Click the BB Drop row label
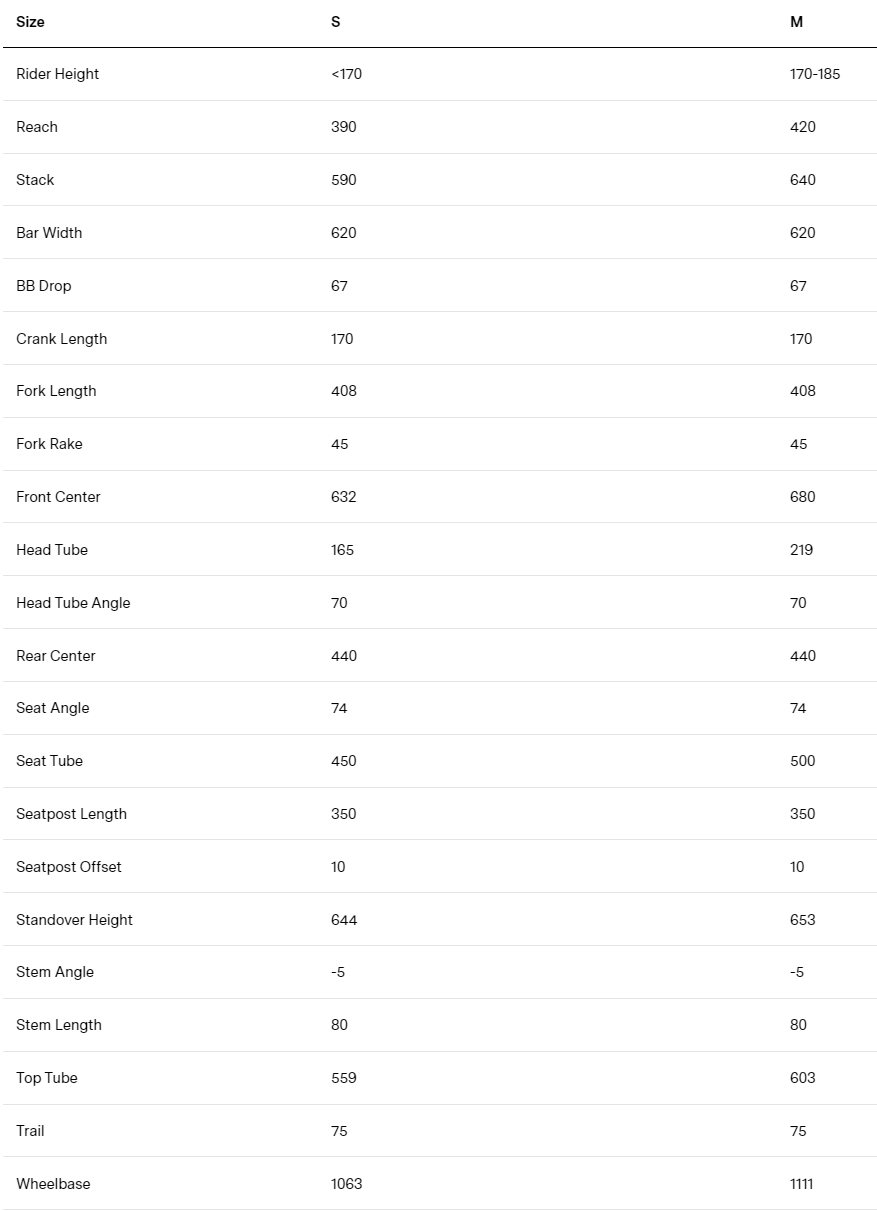The height and width of the screenshot is (1211, 877). tap(44, 286)
